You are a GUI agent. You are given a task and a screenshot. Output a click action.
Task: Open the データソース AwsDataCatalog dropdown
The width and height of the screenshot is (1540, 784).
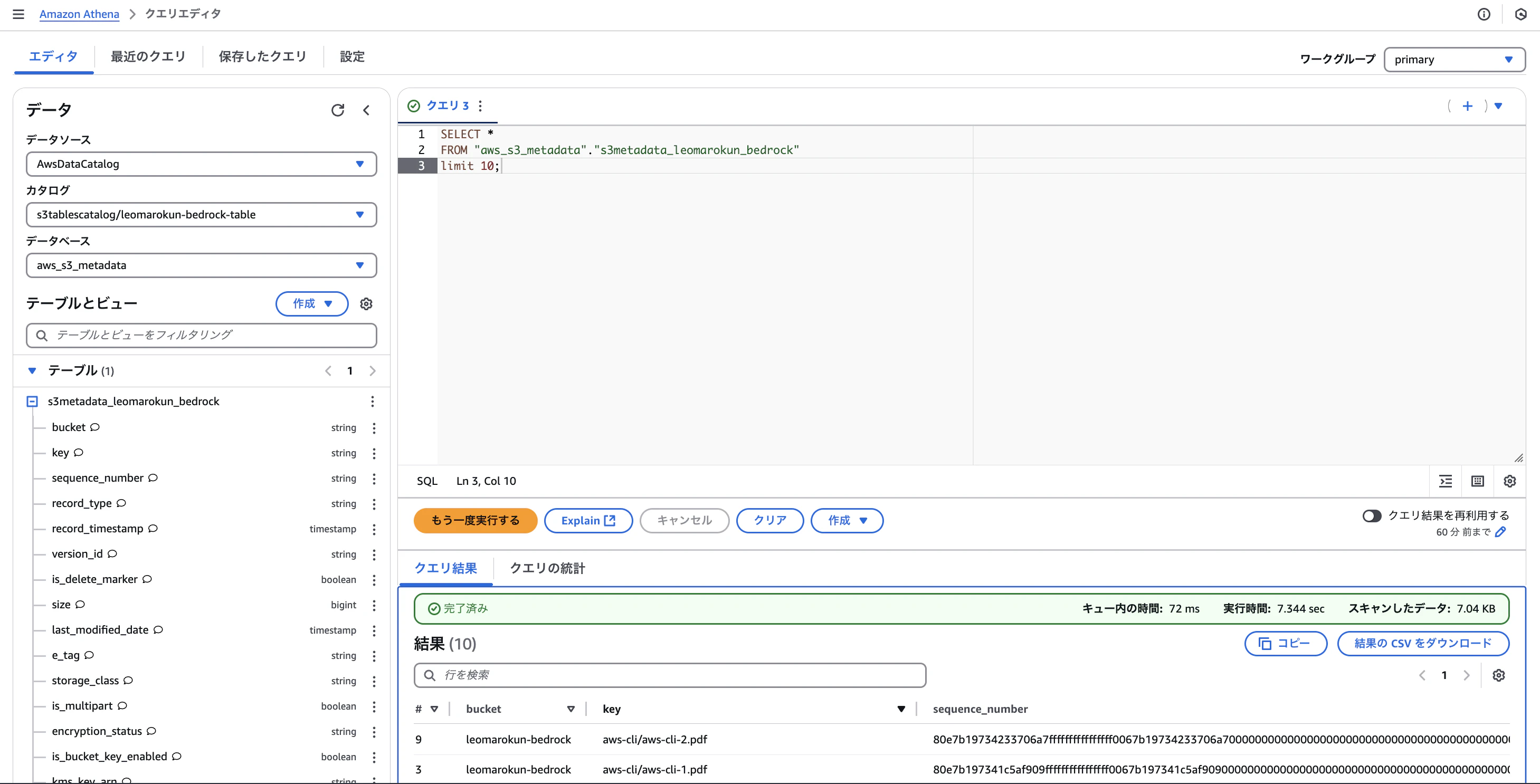(x=201, y=164)
